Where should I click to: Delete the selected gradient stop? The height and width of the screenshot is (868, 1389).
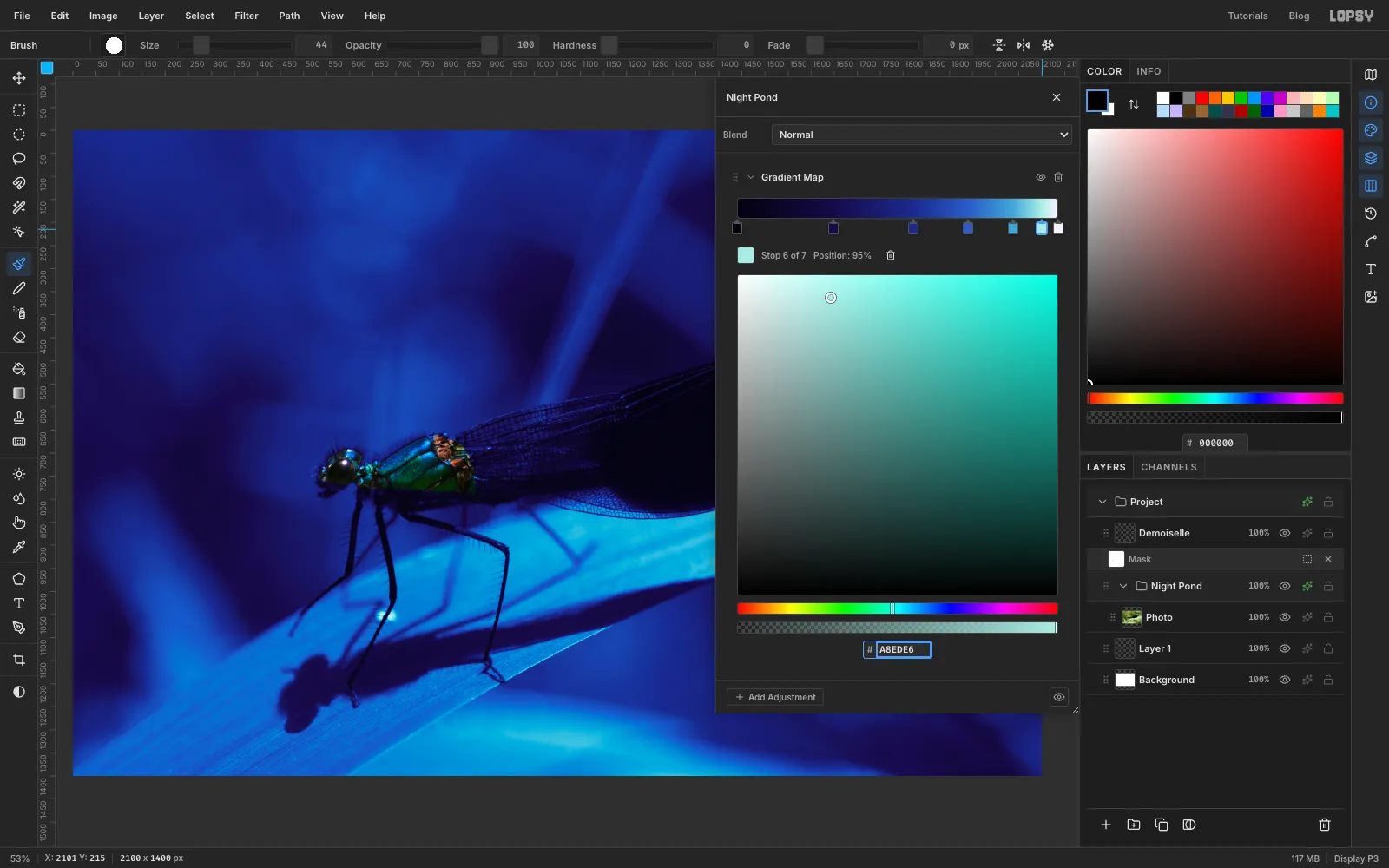(891, 255)
